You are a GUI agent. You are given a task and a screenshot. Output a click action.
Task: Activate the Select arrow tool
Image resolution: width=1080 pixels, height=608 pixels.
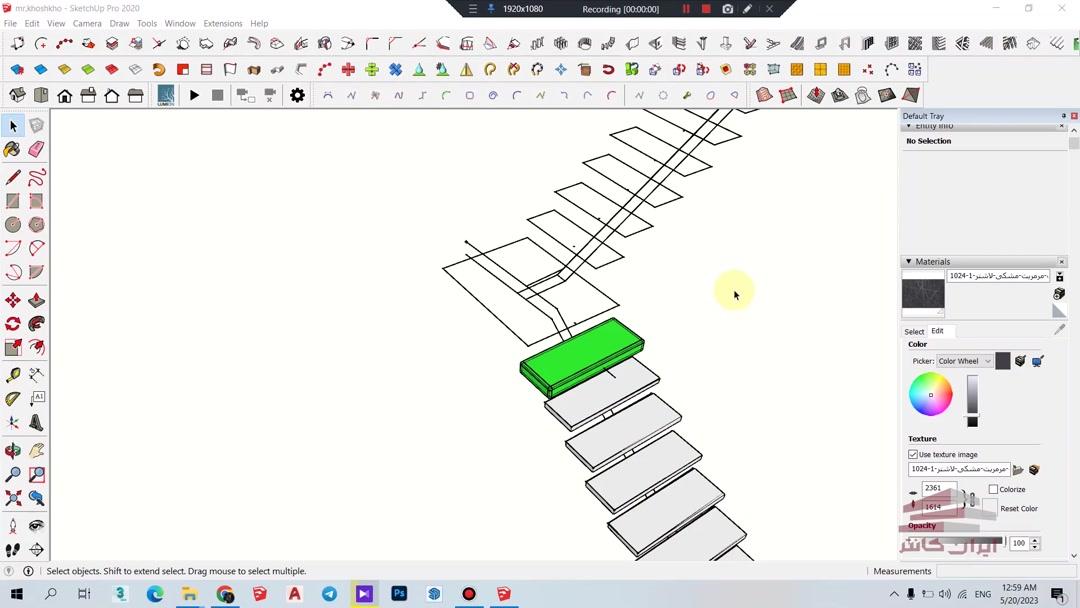(x=13, y=126)
